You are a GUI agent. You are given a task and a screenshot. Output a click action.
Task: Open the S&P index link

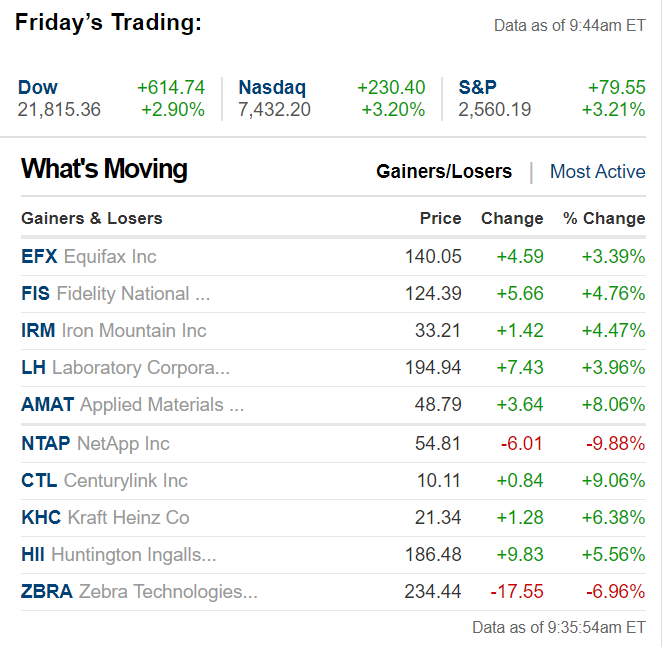(478, 88)
